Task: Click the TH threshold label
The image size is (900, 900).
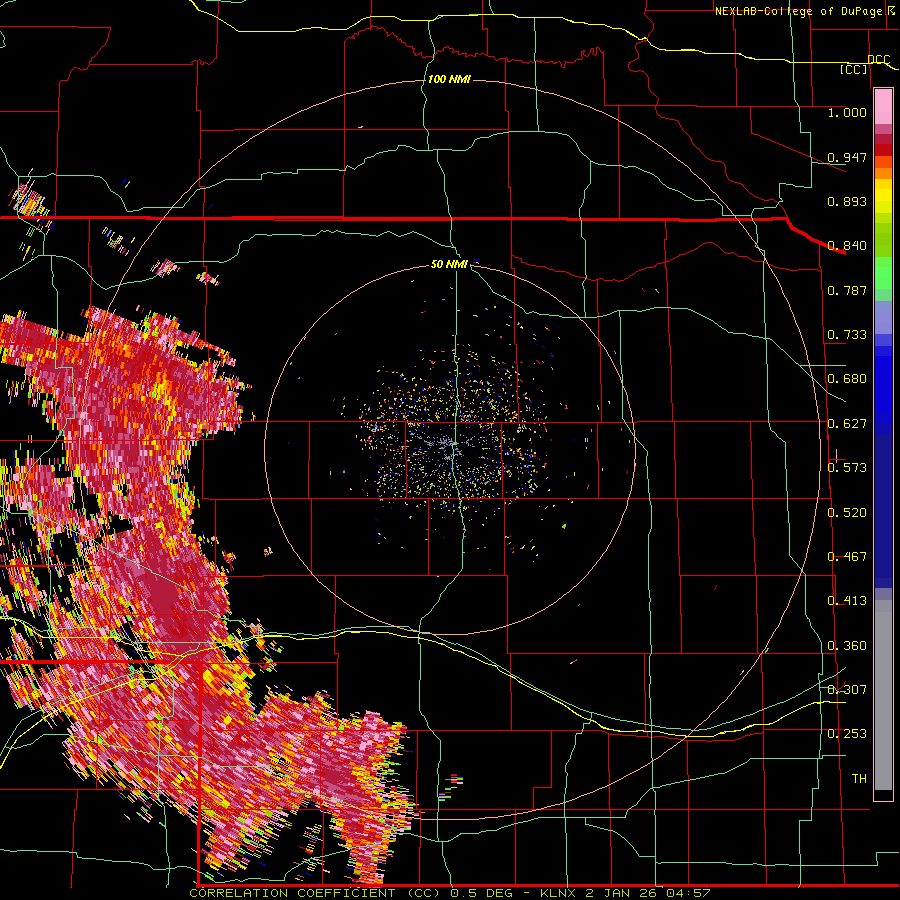Action: coord(859,779)
